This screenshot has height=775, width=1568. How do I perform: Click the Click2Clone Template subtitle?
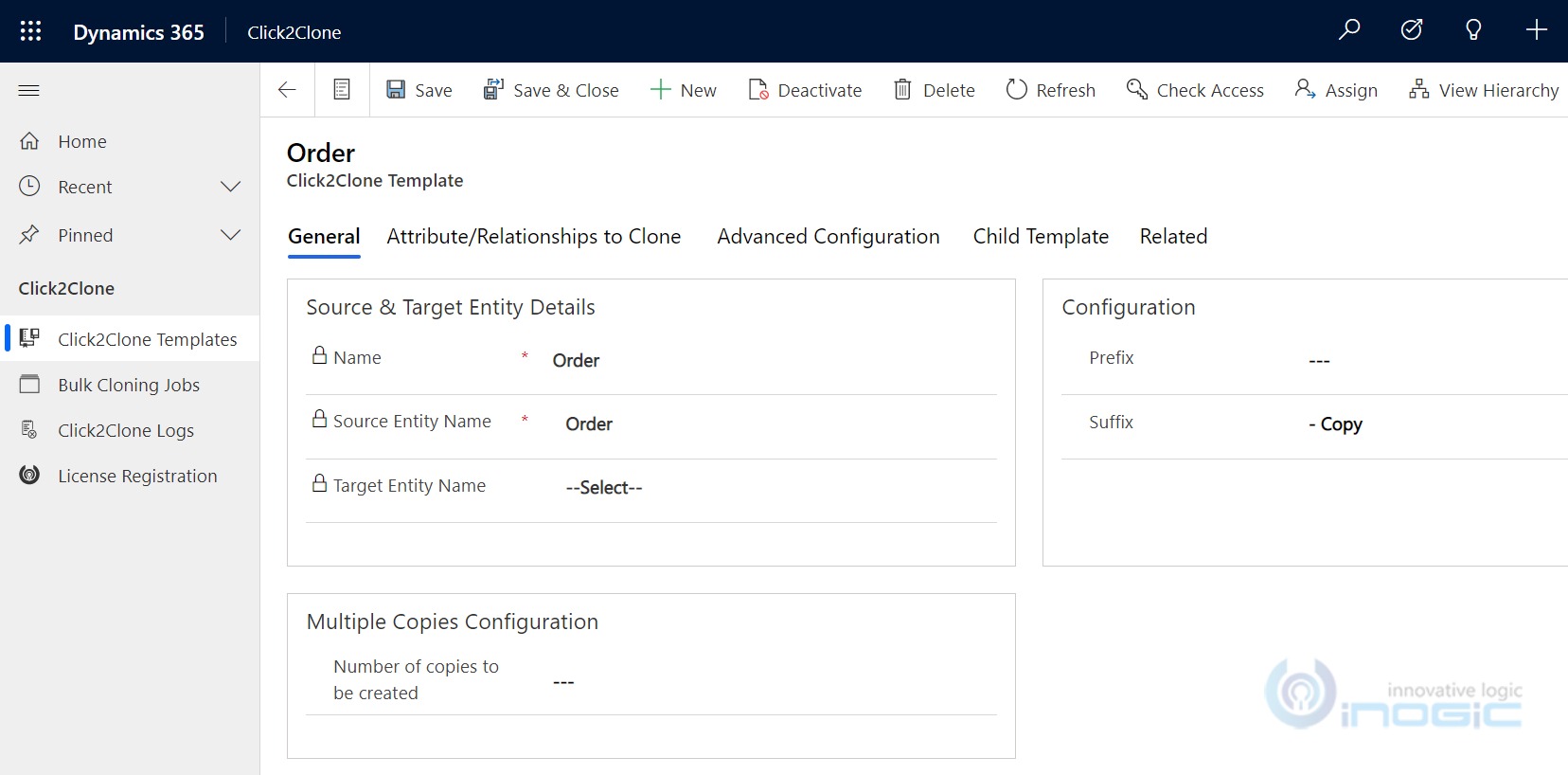[x=375, y=181]
